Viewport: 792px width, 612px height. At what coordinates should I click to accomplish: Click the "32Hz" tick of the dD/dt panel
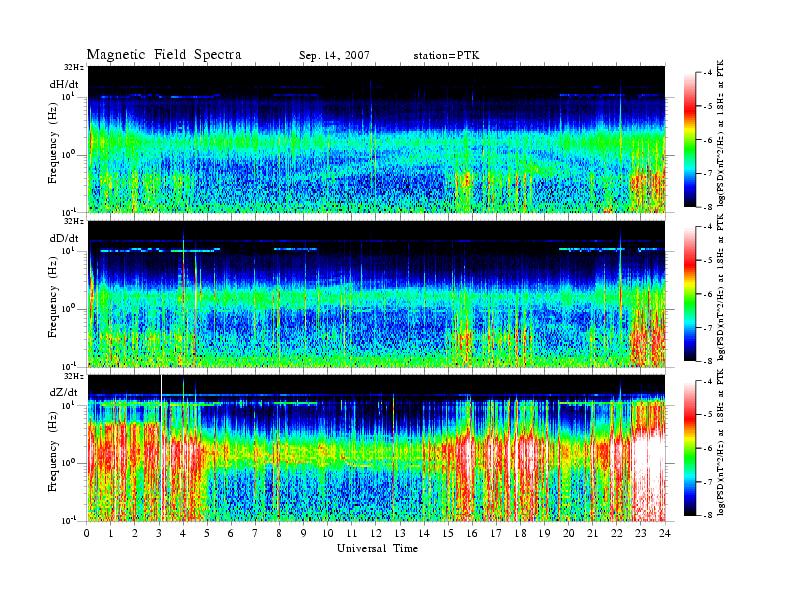coord(73,221)
